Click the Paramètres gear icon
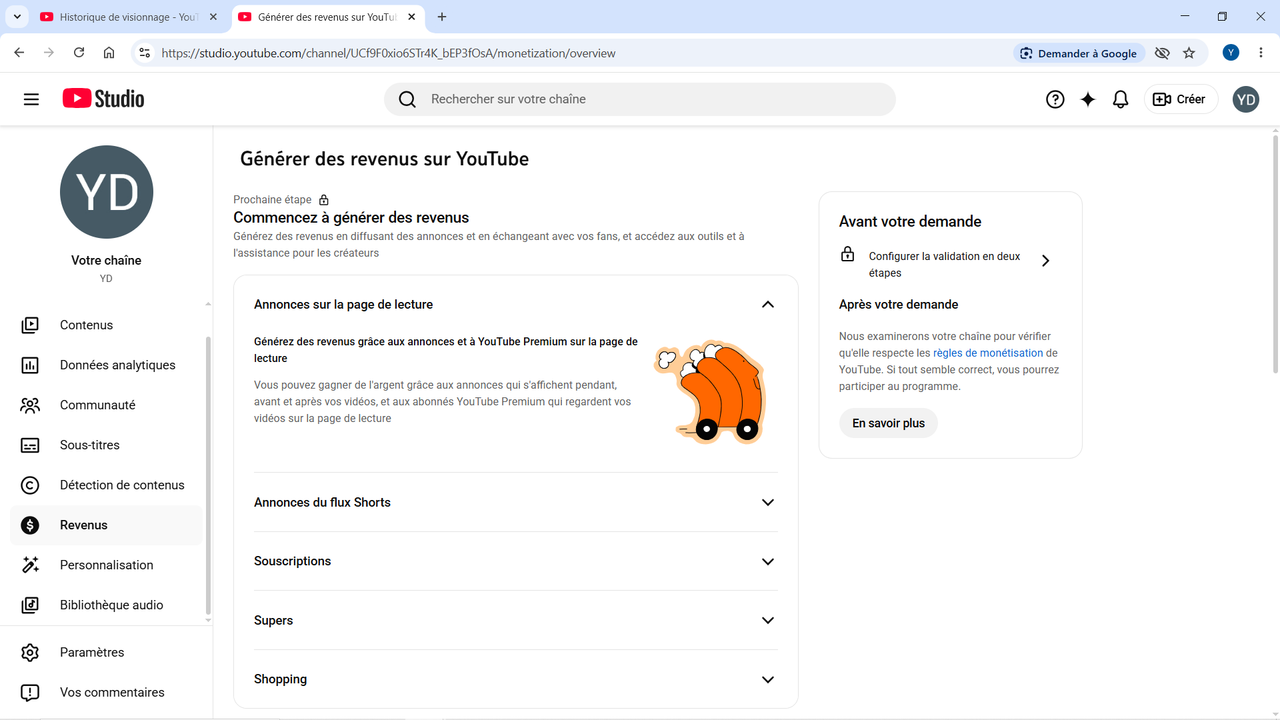The height and width of the screenshot is (720, 1280). tap(30, 652)
